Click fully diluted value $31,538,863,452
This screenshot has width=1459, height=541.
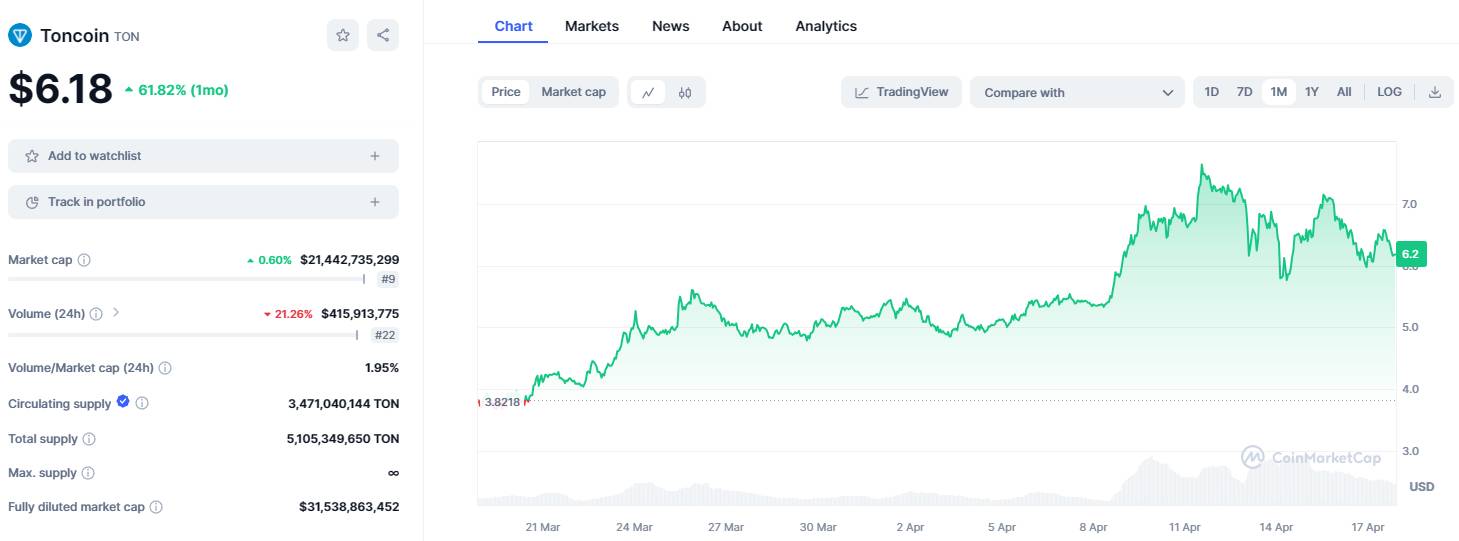click(349, 507)
